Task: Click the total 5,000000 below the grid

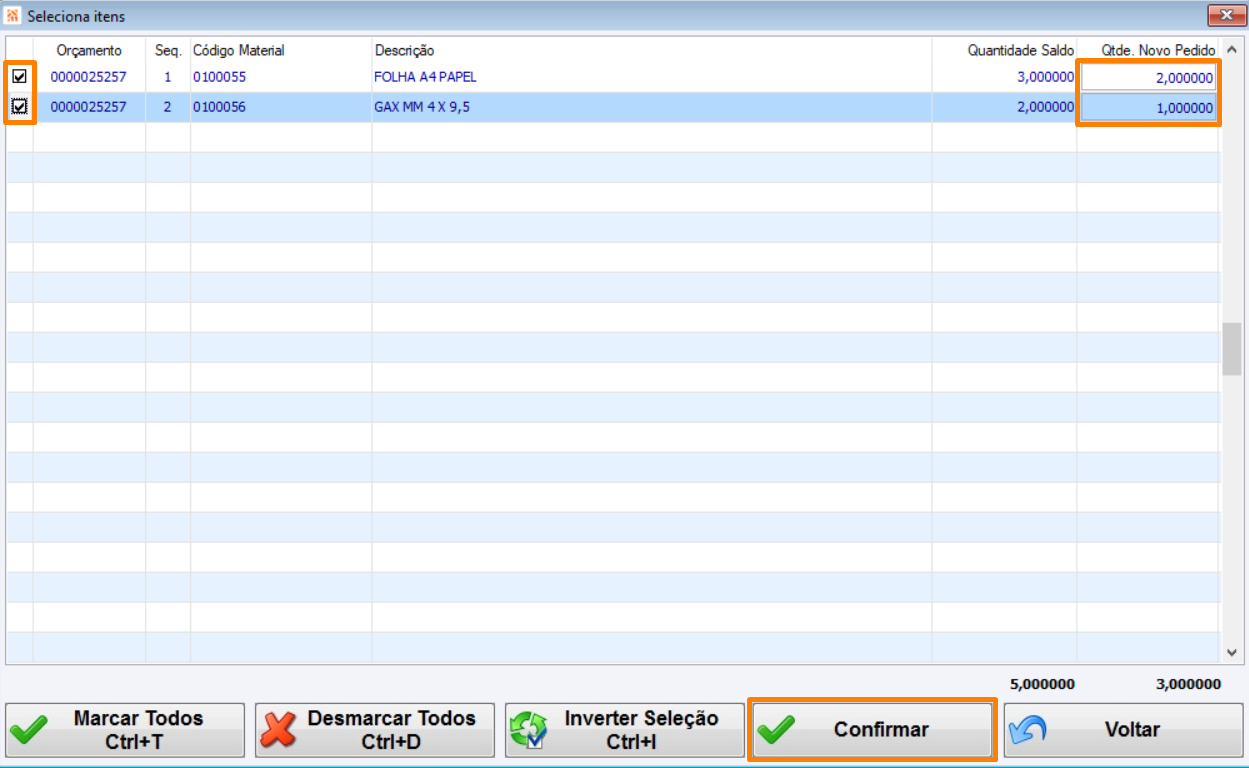Action: point(1043,685)
